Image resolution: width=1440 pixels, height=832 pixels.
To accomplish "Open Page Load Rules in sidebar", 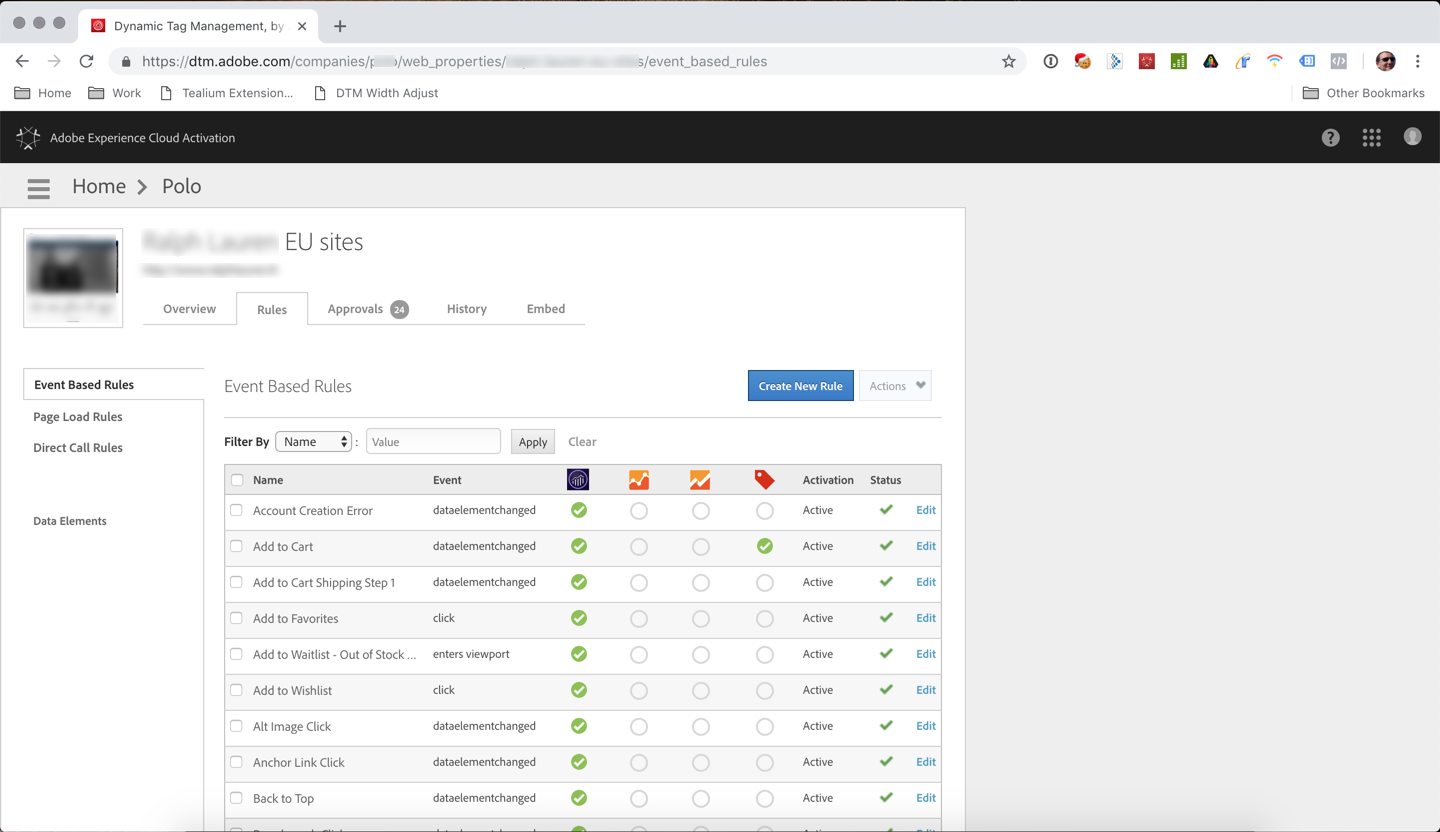I will coord(78,416).
